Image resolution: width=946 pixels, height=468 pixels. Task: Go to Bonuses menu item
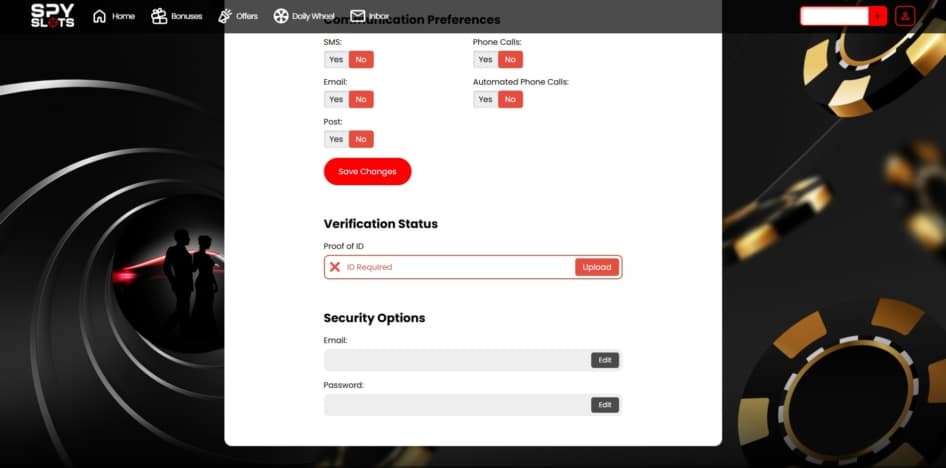186,16
